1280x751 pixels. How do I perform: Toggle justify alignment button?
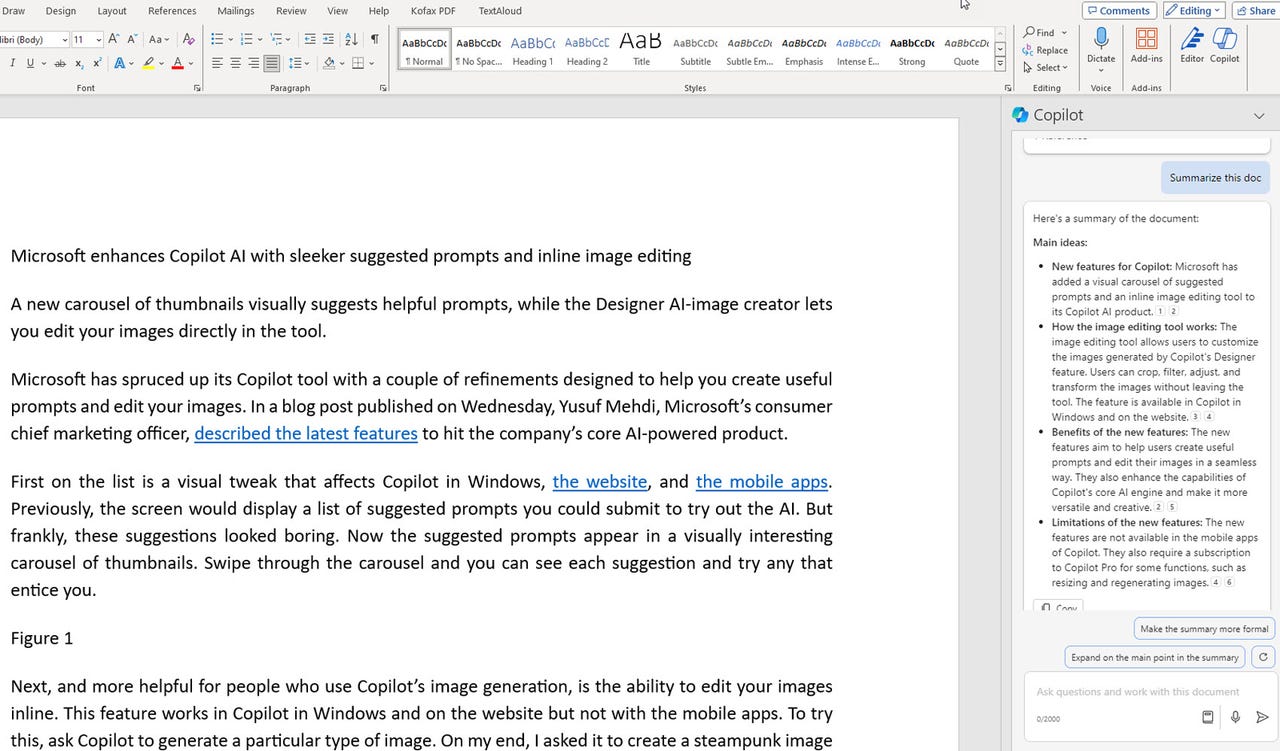tap(271, 63)
